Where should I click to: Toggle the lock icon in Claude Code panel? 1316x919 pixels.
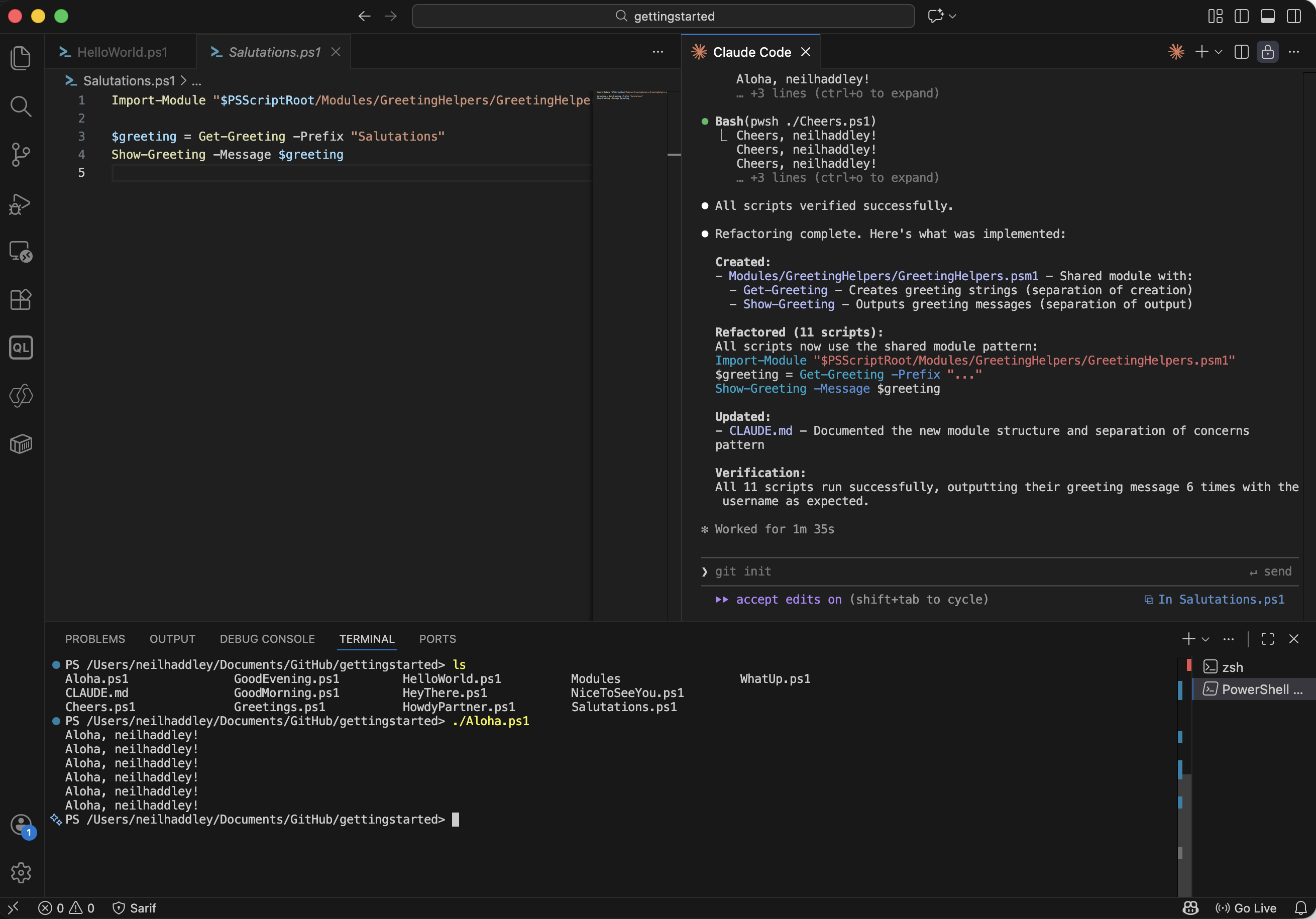coord(1268,52)
